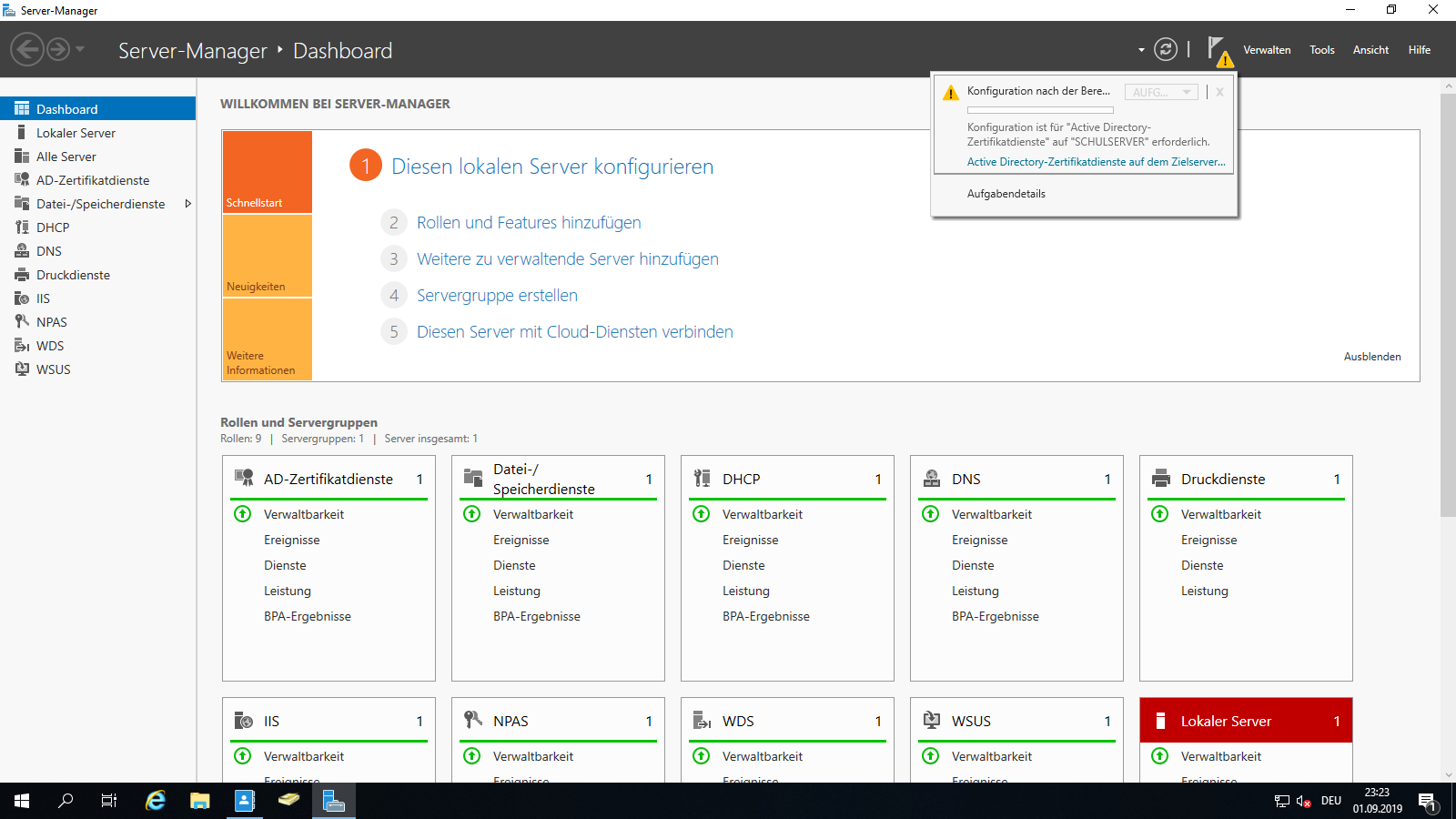Click the notifications flag with warning icon

click(1219, 51)
